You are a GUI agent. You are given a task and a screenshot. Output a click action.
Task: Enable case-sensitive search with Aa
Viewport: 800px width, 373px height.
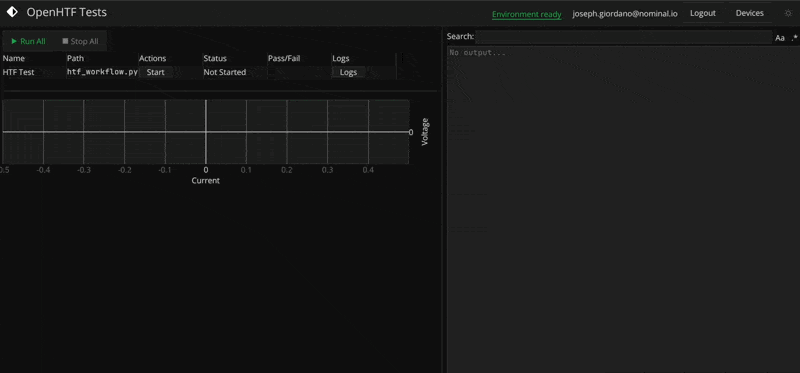click(x=780, y=38)
